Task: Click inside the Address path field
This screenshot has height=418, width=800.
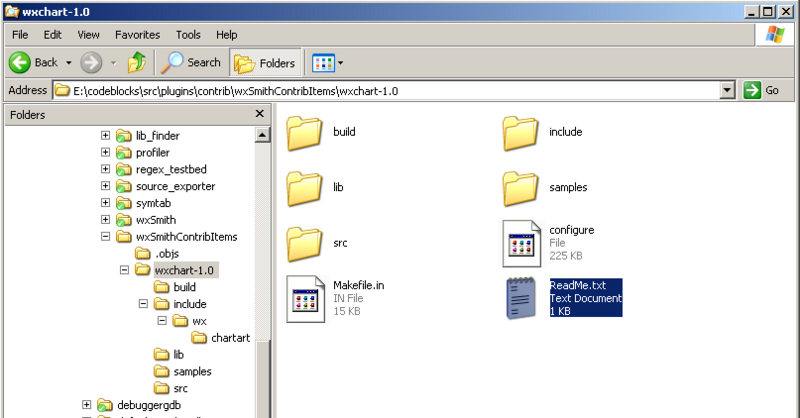Action: point(387,91)
